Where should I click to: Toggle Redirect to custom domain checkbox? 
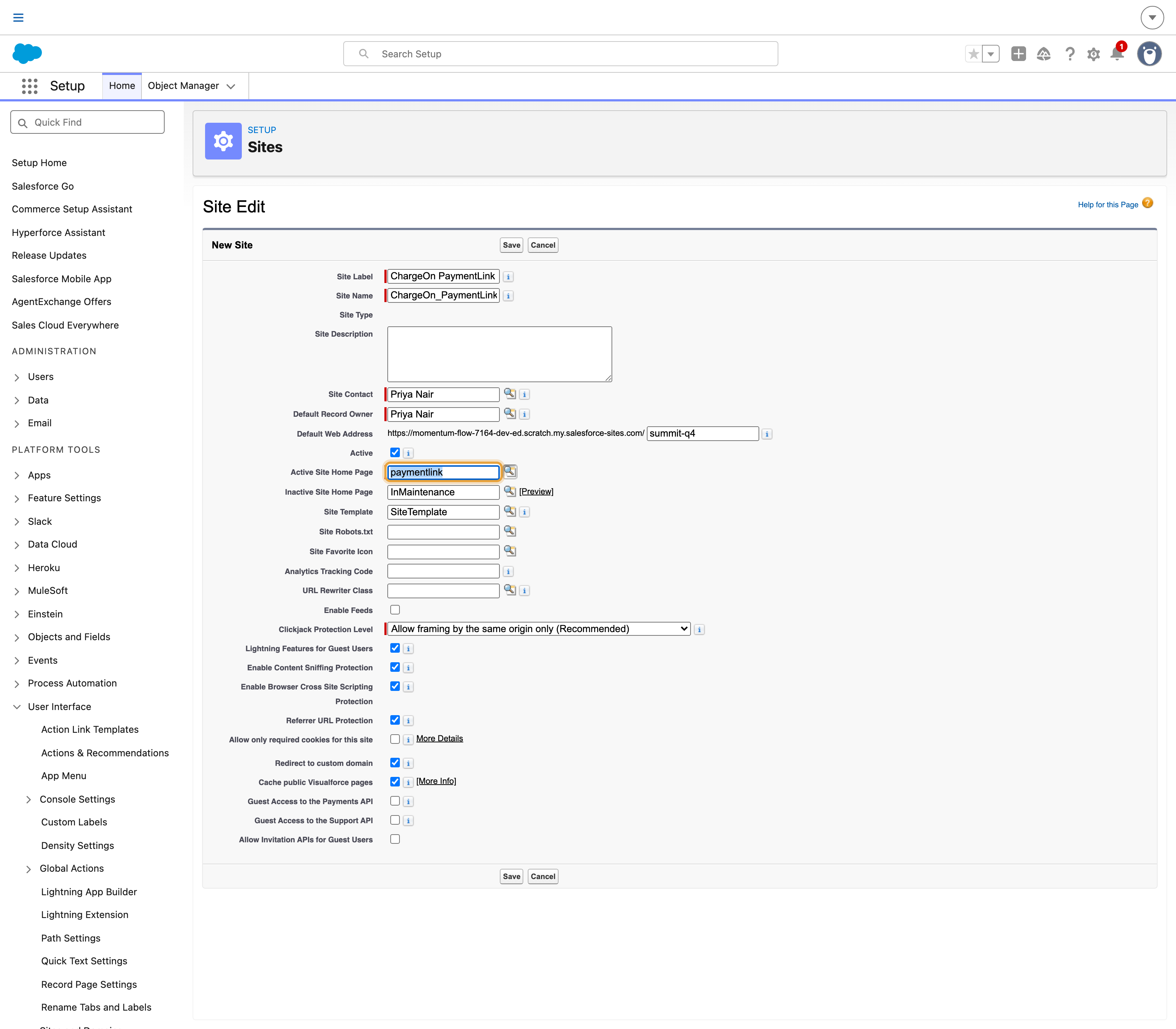tap(395, 763)
